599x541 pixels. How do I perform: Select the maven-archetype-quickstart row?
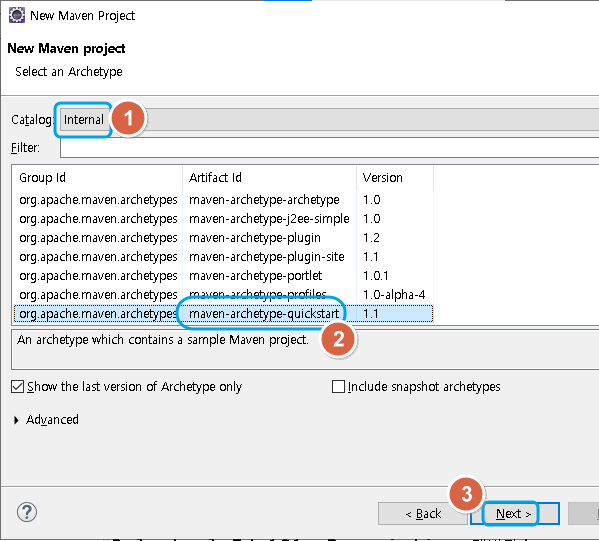coord(223,314)
